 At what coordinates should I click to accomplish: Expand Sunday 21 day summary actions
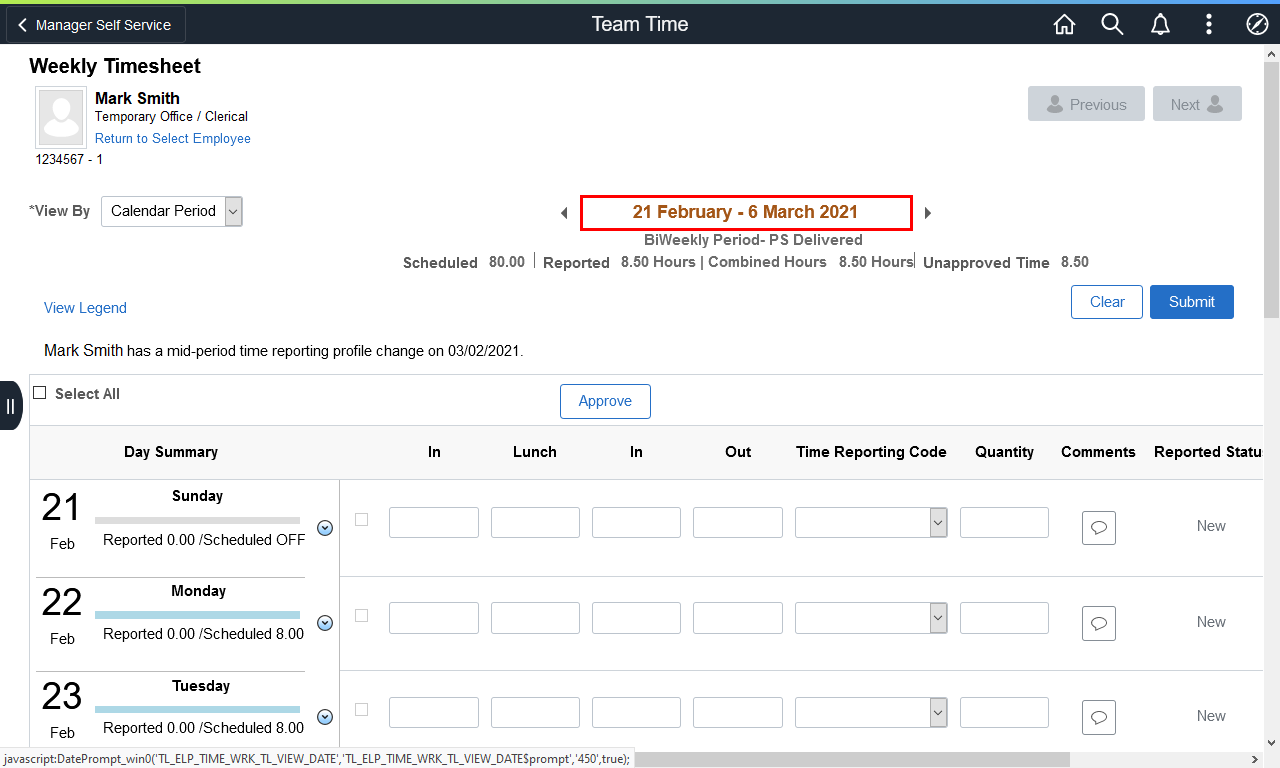(325, 528)
